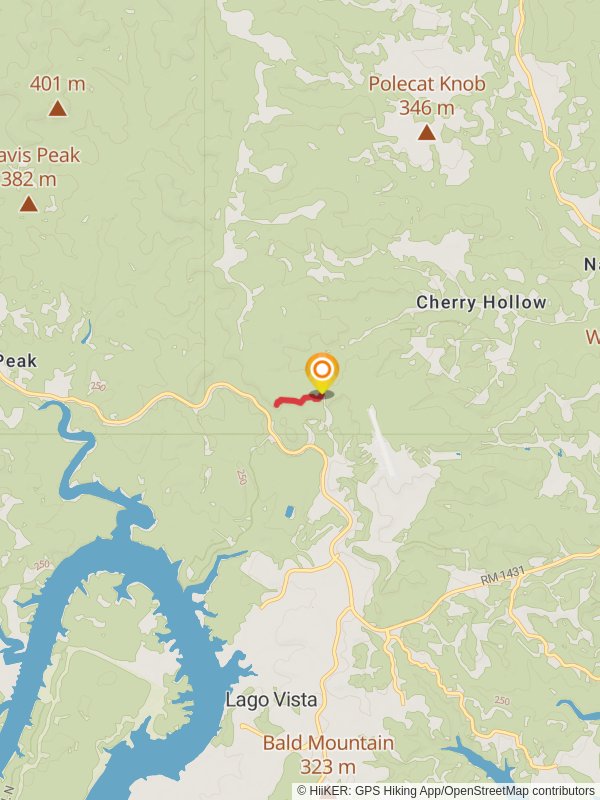Select the road junction north of Lago Vista

click(335, 557)
